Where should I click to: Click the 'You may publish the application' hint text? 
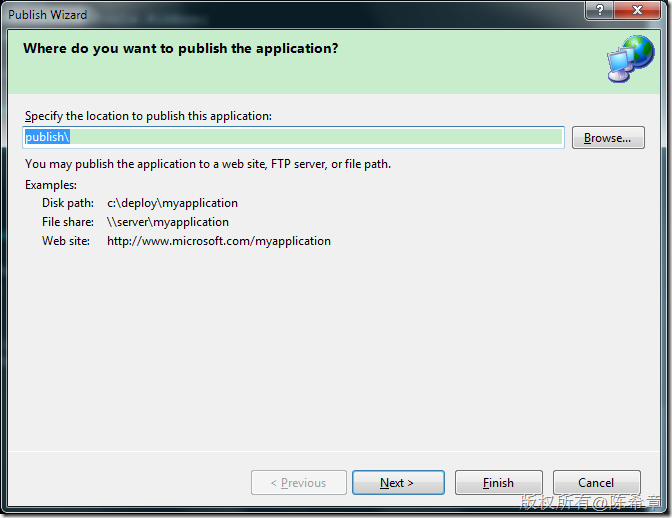208,164
